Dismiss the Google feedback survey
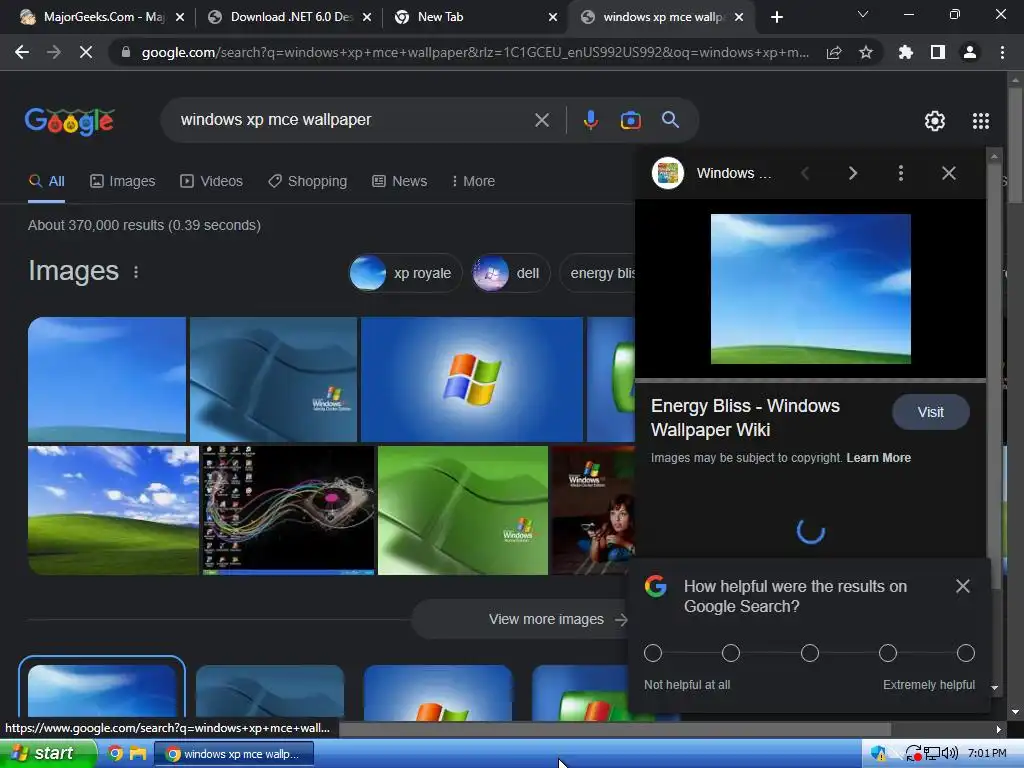Screen dimensions: 1024x768 point(963,586)
